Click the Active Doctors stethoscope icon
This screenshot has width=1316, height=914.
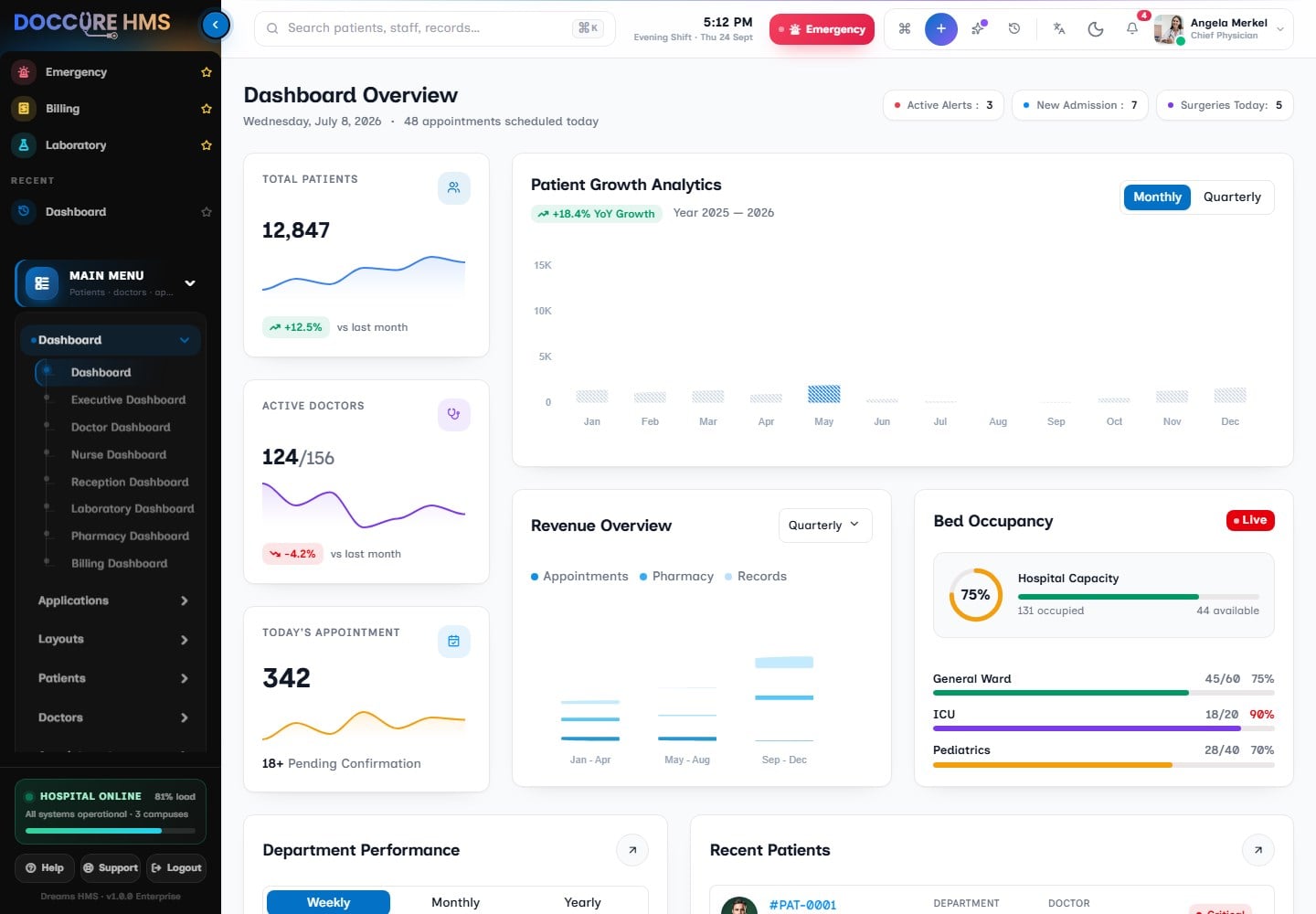[x=453, y=414]
